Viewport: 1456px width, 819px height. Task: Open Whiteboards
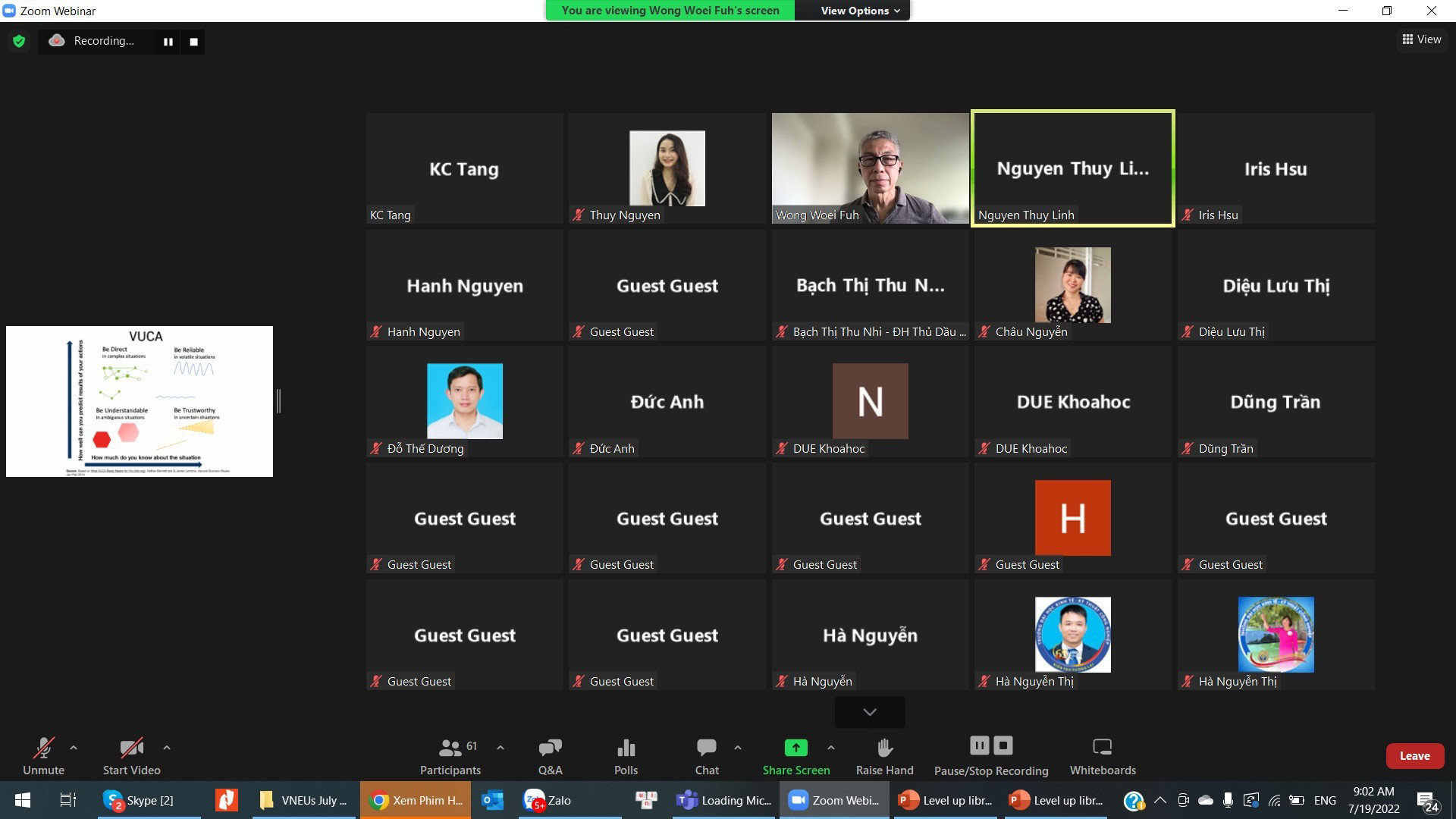(x=1103, y=757)
